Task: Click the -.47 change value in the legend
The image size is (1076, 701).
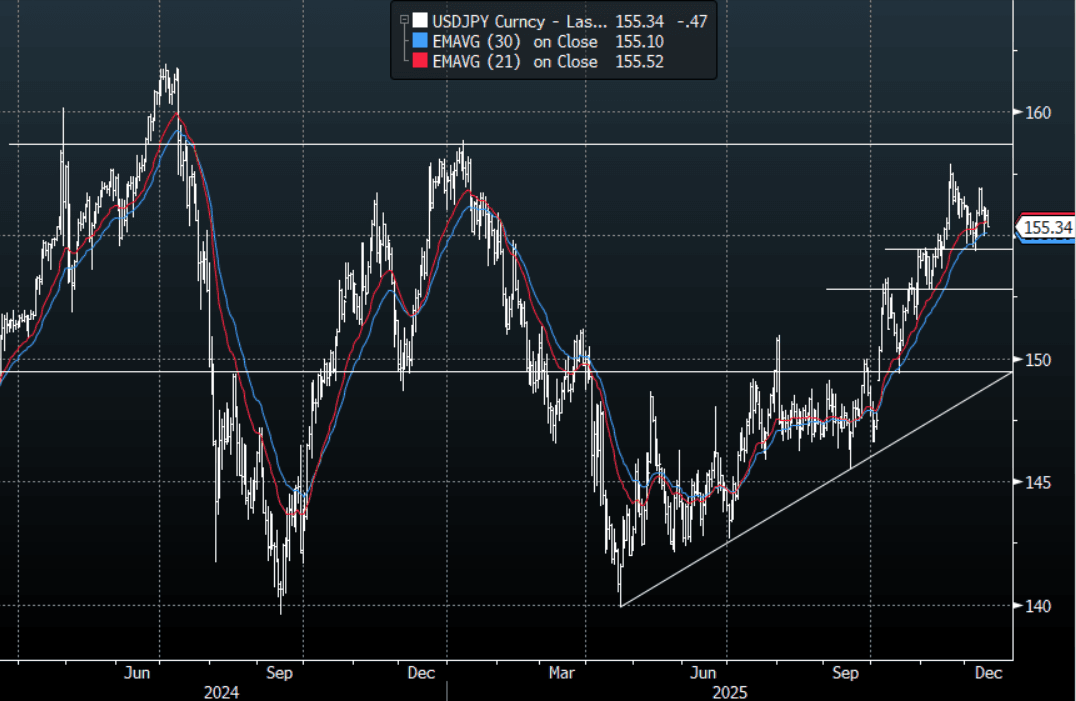Action: point(692,21)
